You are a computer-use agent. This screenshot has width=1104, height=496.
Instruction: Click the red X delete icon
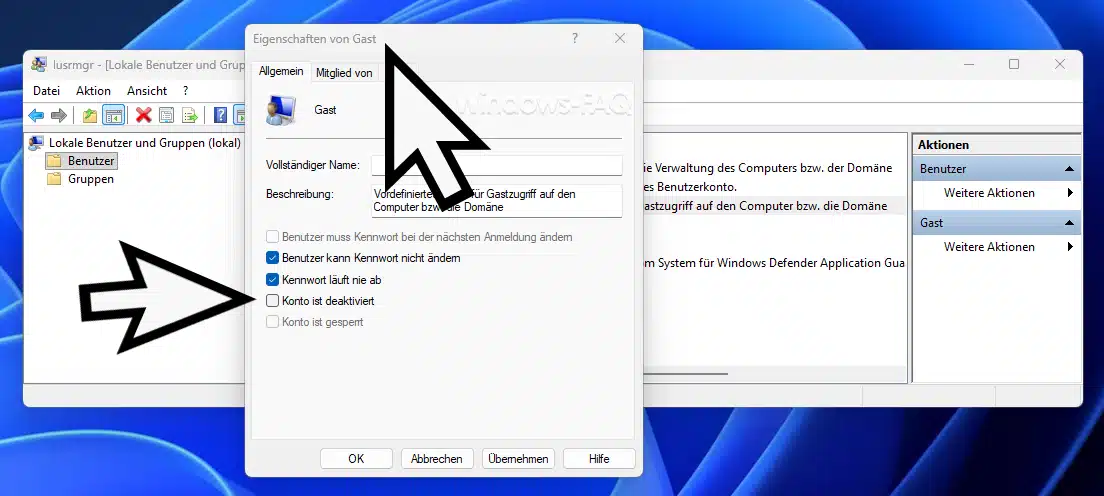tap(143, 115)
